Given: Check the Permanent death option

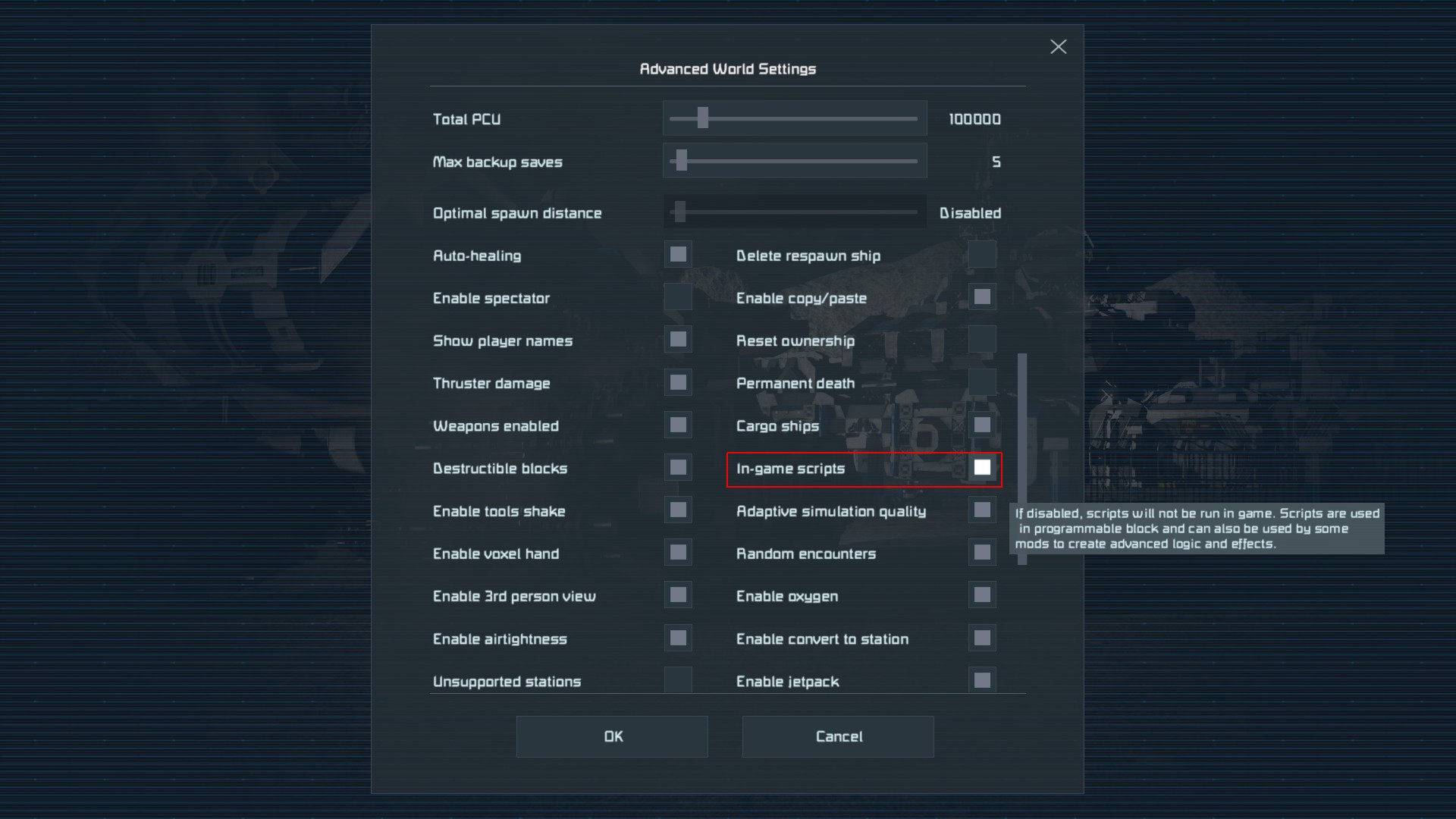Looking at the screenshot, I should [982, 382].
